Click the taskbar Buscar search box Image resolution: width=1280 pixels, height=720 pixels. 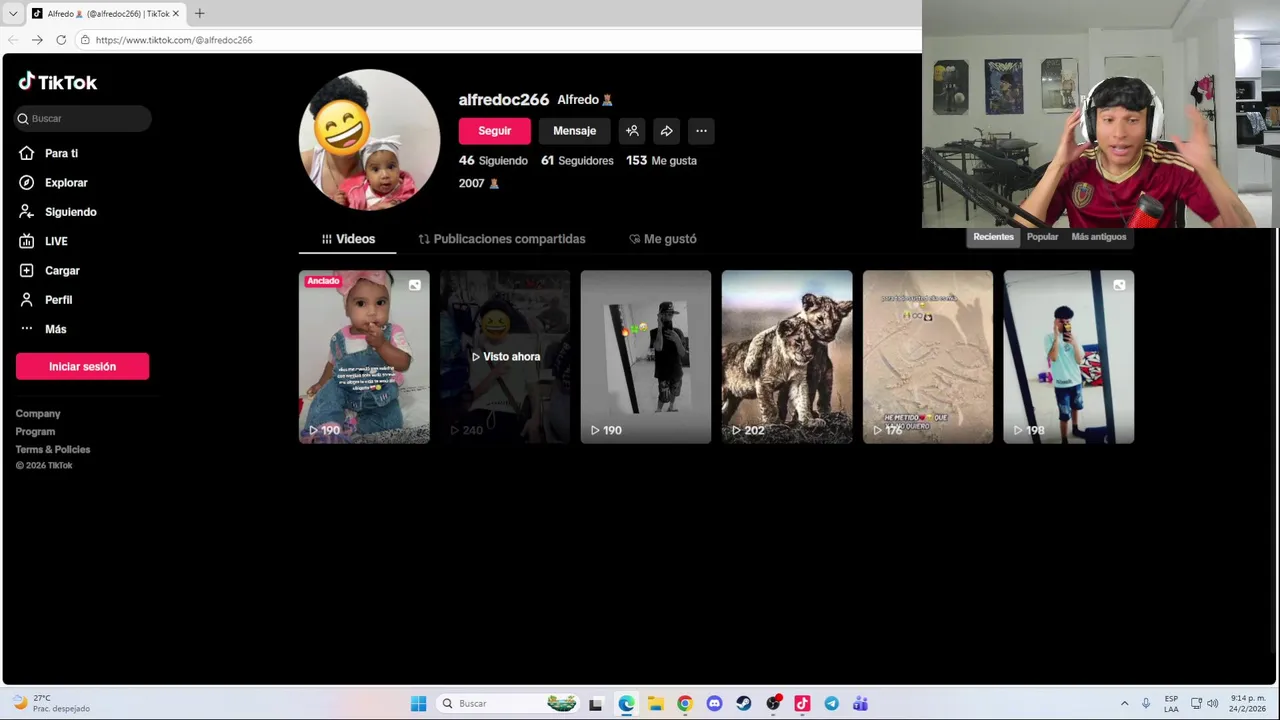[x=510, y=704]
